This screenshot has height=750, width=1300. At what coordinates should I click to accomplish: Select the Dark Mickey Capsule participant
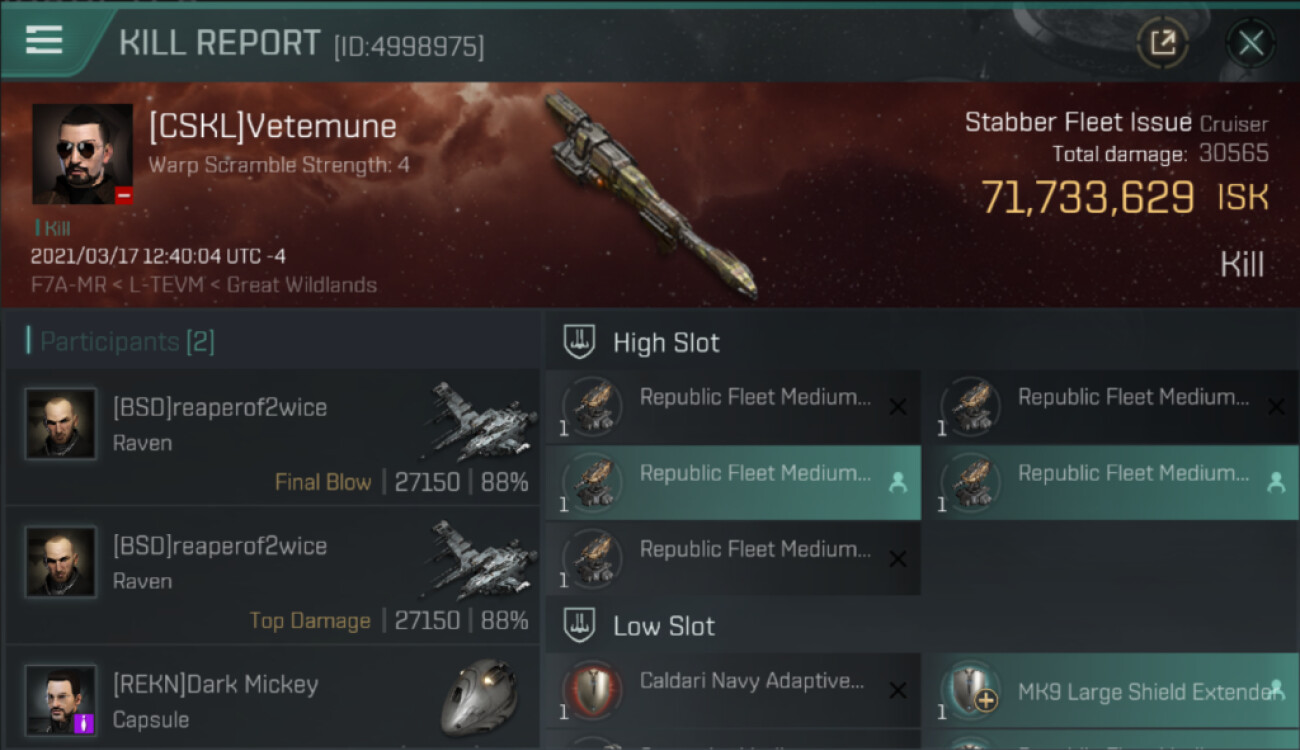point(272,700)
